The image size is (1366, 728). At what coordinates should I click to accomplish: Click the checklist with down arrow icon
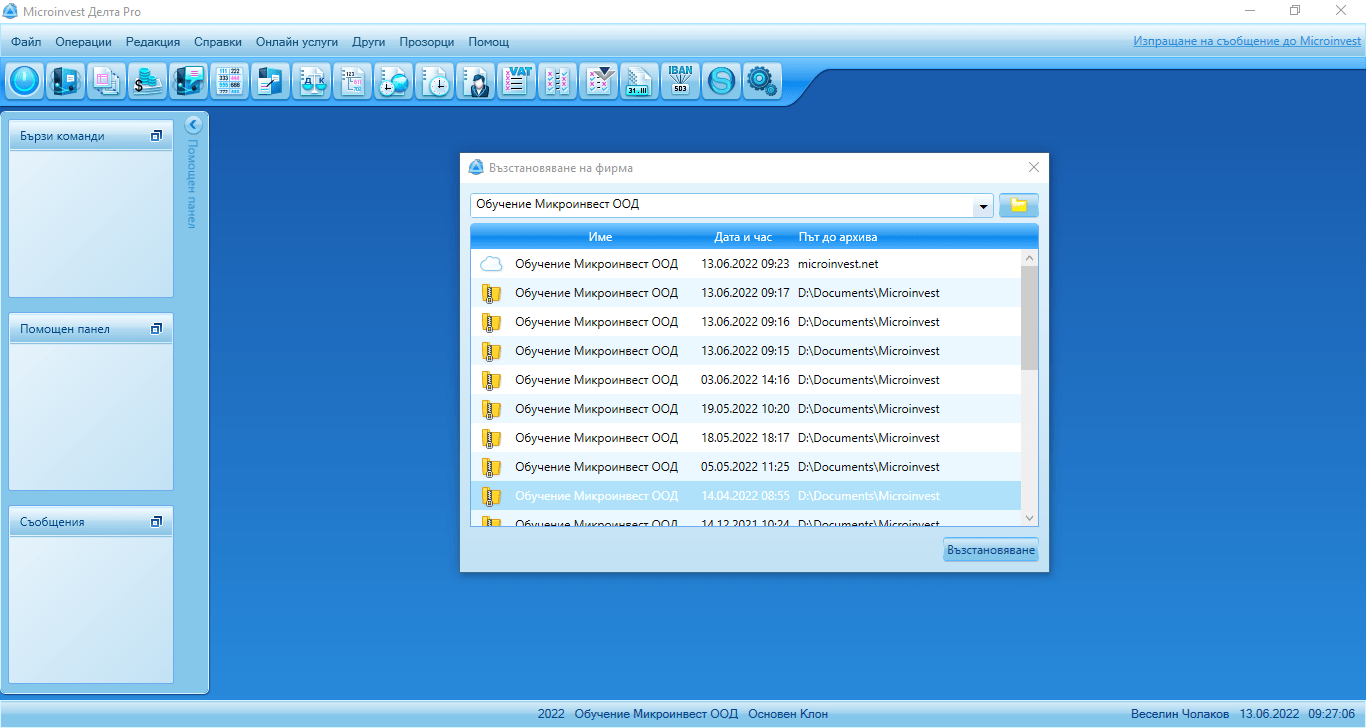click(598, 80)
